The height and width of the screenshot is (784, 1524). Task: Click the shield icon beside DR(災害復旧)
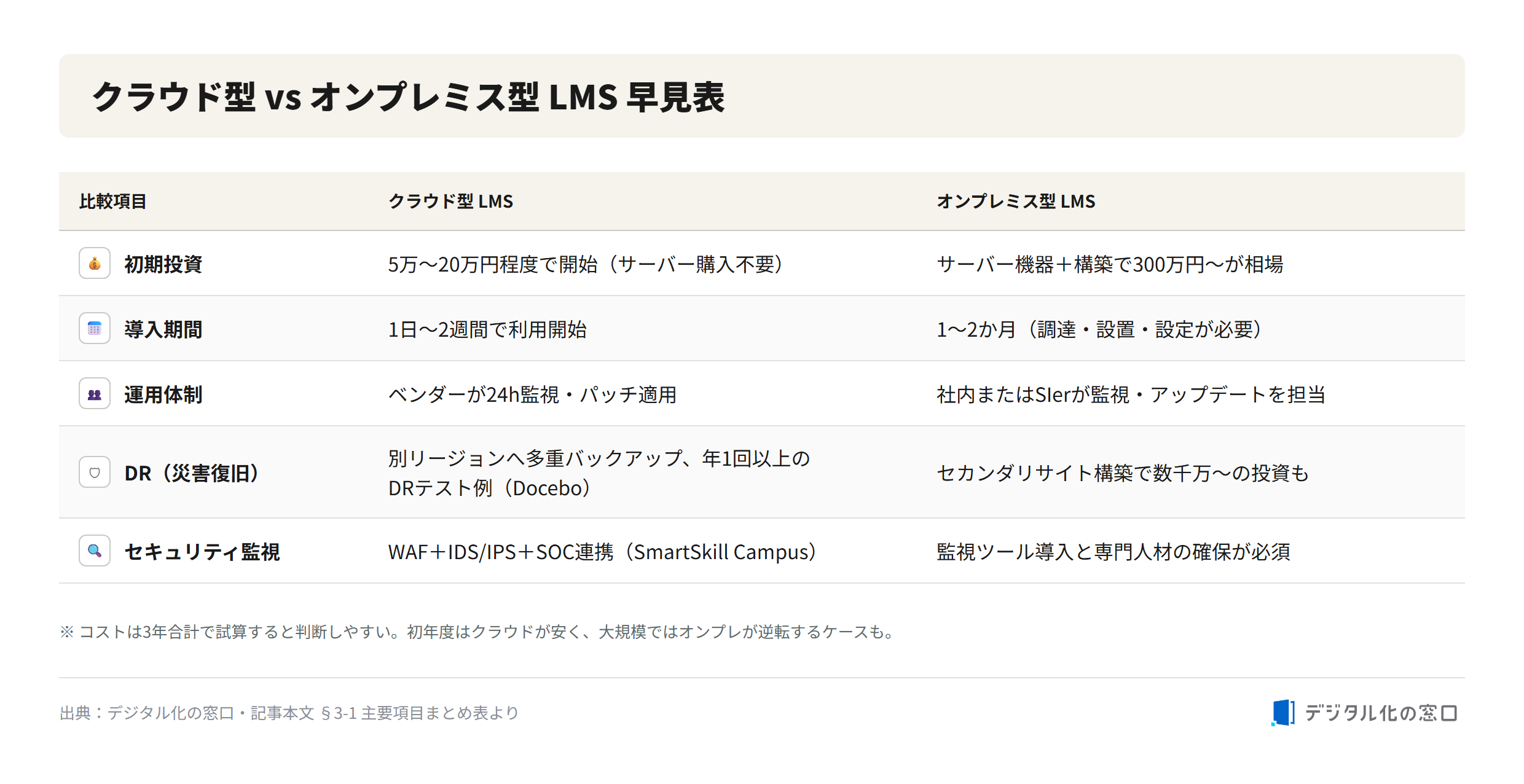tap(95, 472)
